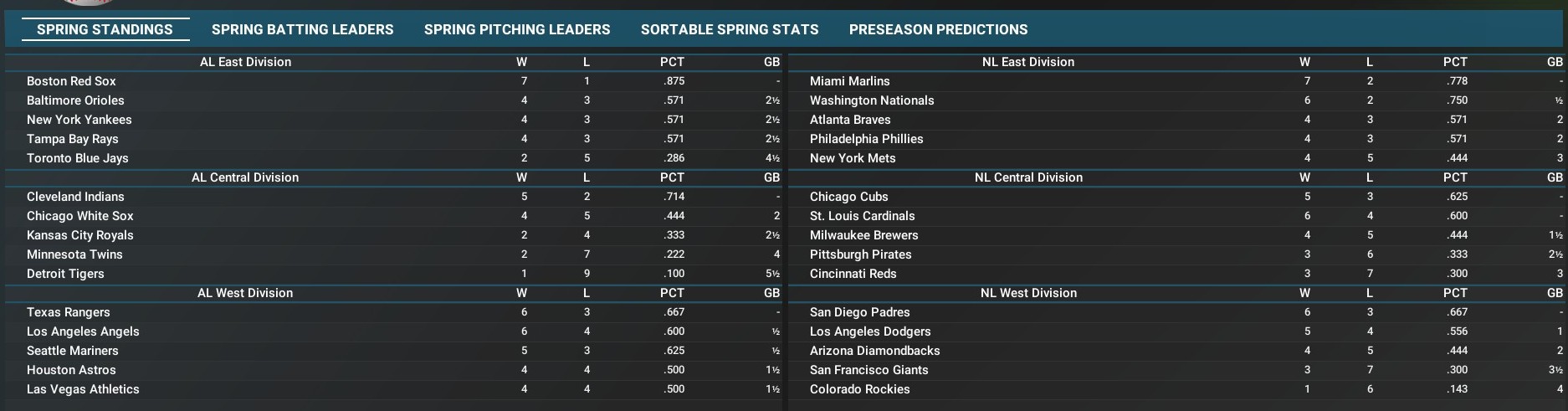Open St. Louis Cardinals team page
Viewport: 1568px width, 411px height.
pyautogui.click(x=862, y=216)
